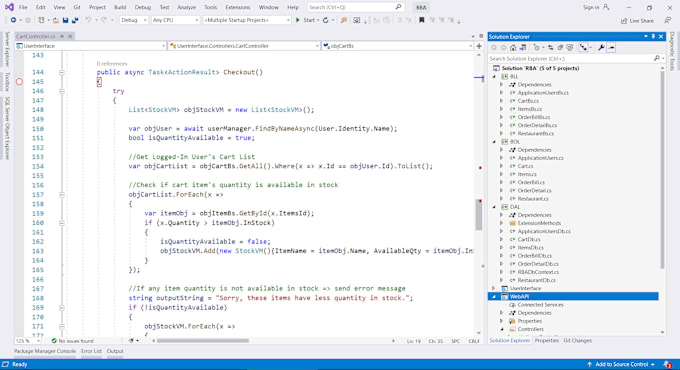680x370 pixels.
Task: Switch to the Git Changes tab
Action: [x=577, y=341]
